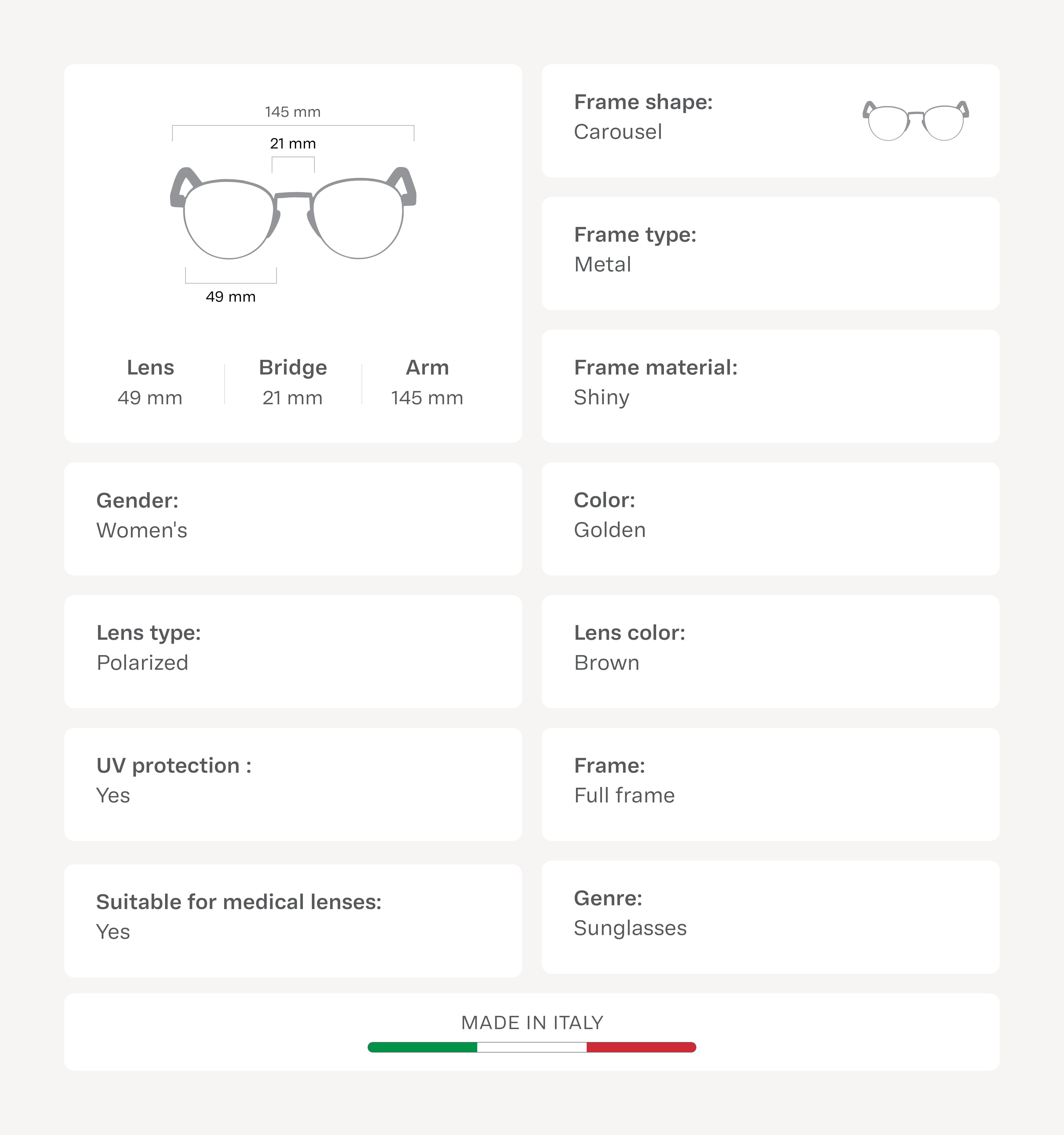Viewport: 1064px width, 1135px height.
Task: Click the small glasses icon beside Frame shape
Action: tap(915, 121)
